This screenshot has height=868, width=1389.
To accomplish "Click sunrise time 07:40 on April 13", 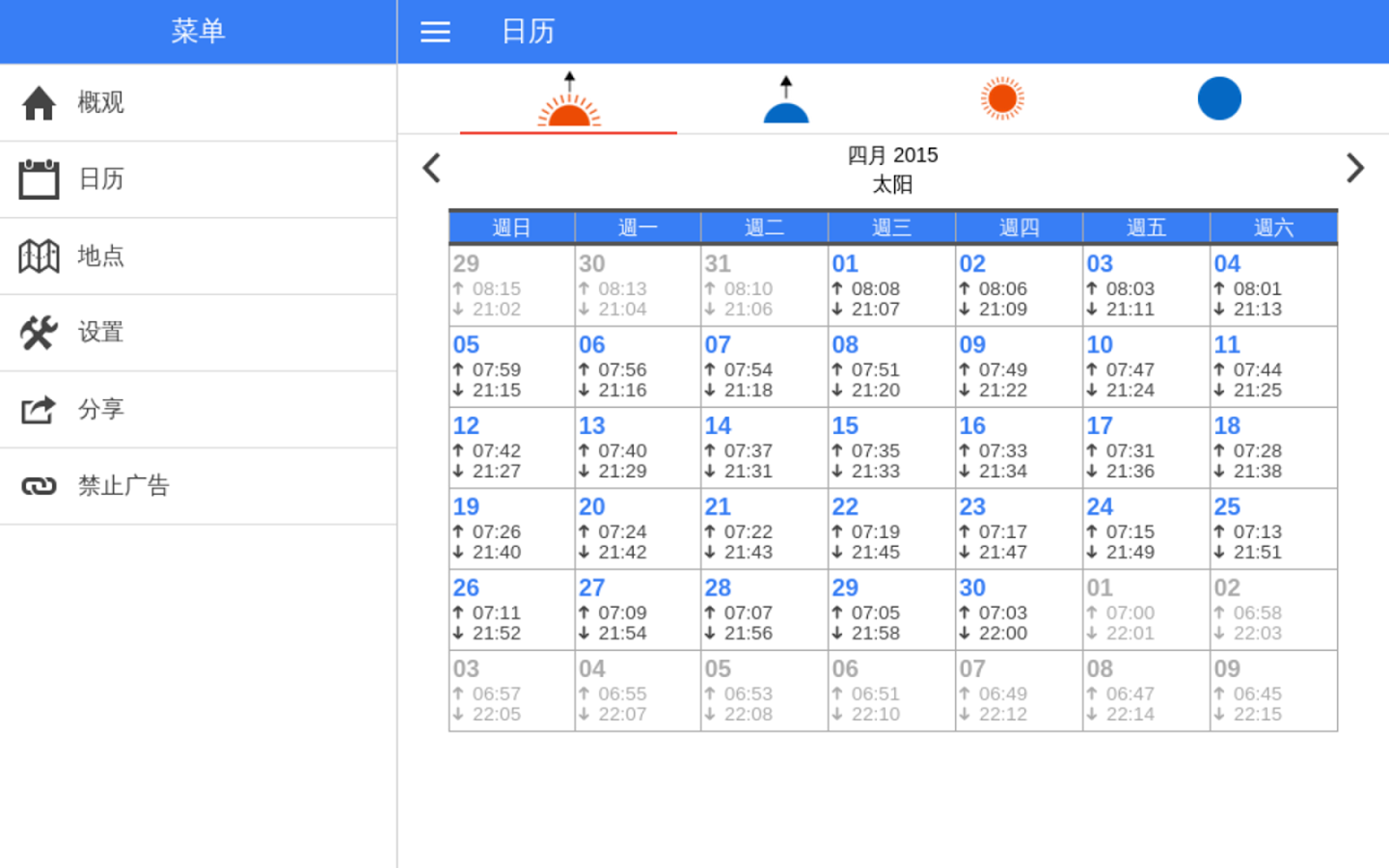I will [622, 450].
